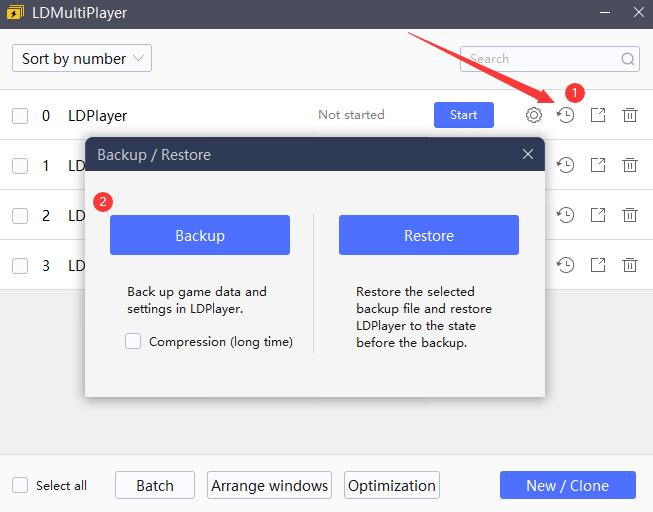Screen dimensions: 653x512
Task: Focus the Search input field
Action: [550, 59]
